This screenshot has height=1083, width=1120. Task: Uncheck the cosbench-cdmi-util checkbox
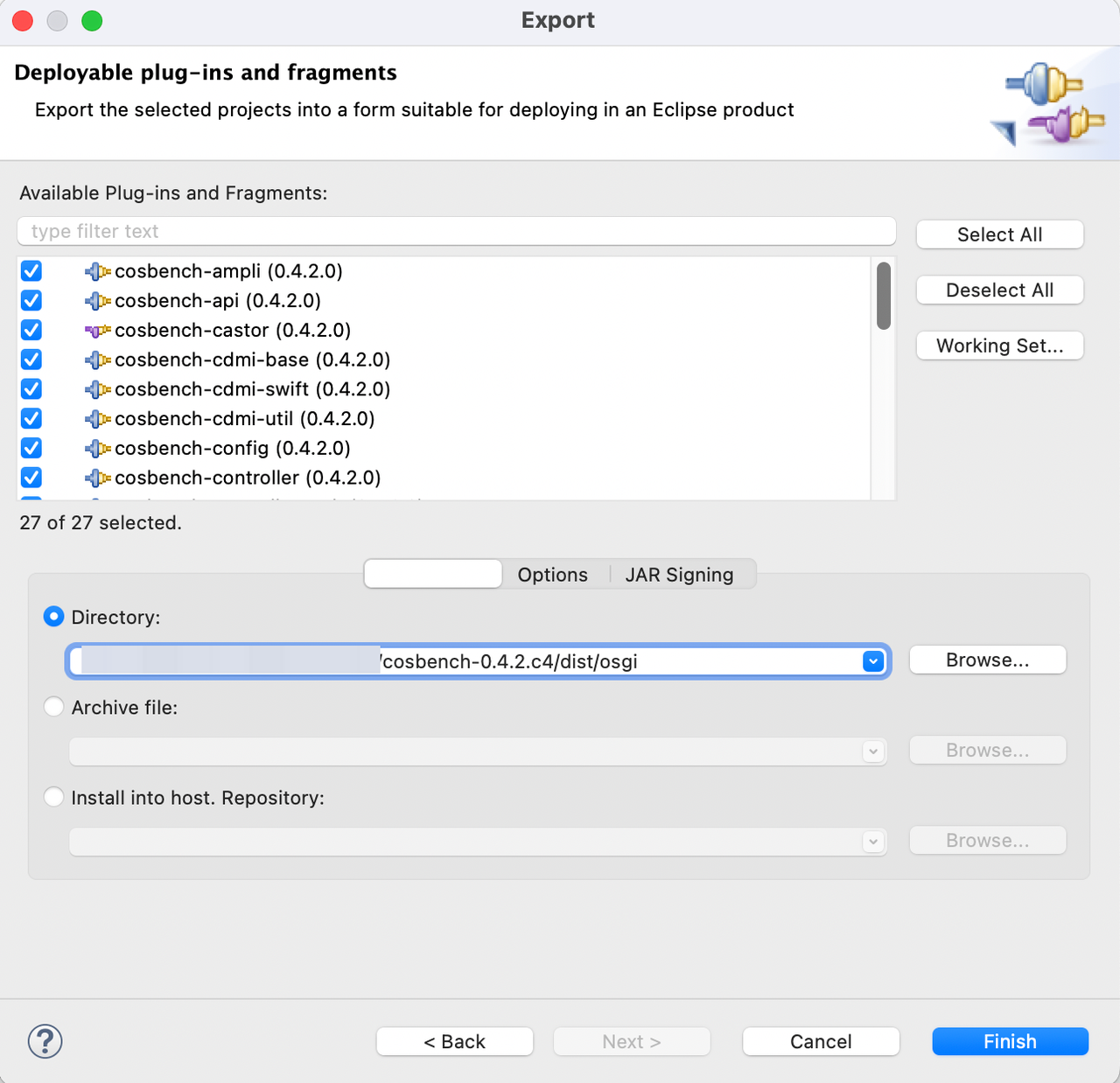click(31, 419)
